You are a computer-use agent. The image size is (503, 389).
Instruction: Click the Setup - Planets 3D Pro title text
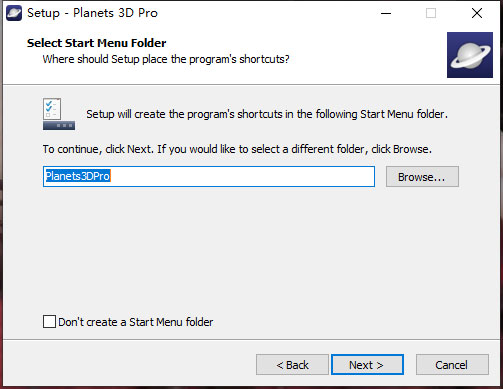click(92, 13)
